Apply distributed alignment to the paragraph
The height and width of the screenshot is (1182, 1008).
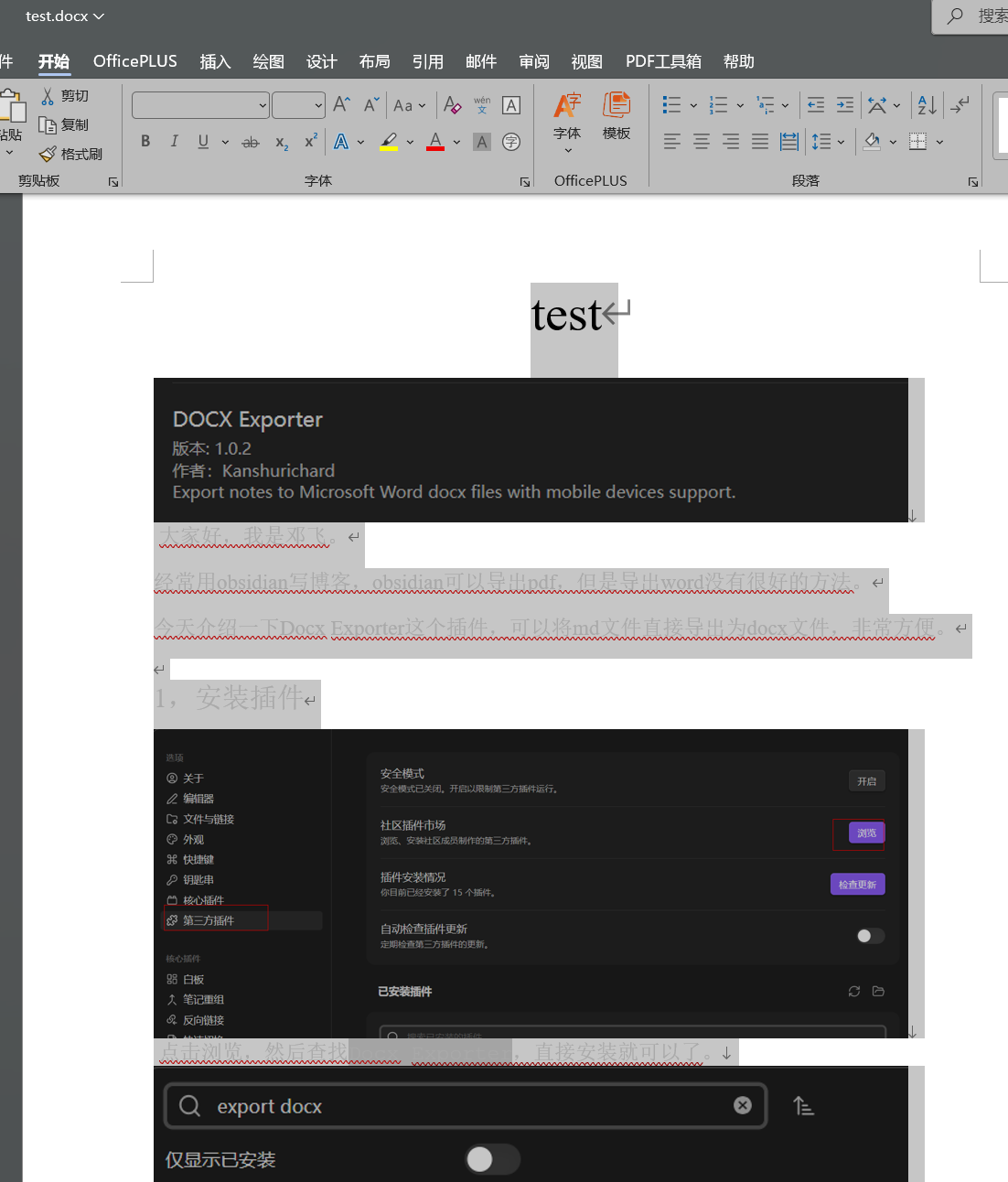[x=789, y=142]
